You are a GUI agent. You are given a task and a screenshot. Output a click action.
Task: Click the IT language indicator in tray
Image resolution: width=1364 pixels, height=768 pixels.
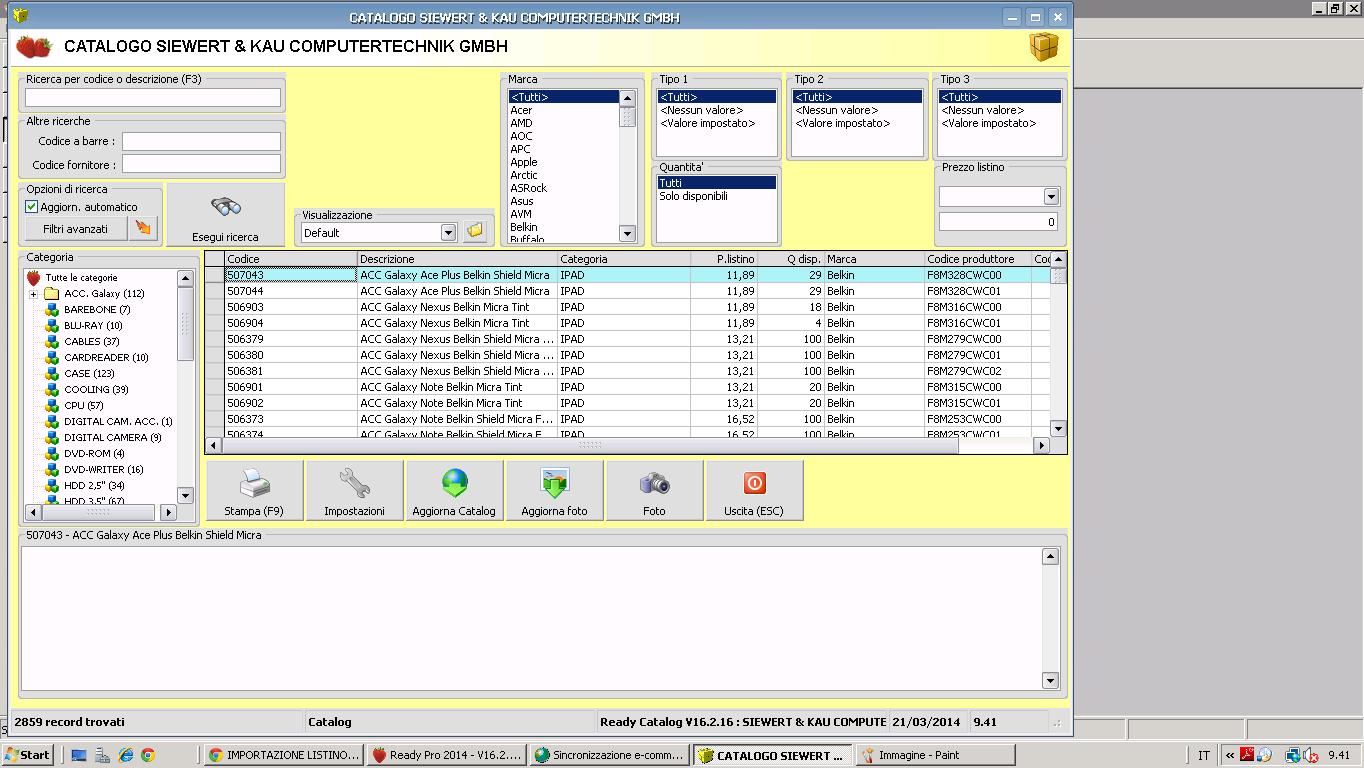point(1204,756)
